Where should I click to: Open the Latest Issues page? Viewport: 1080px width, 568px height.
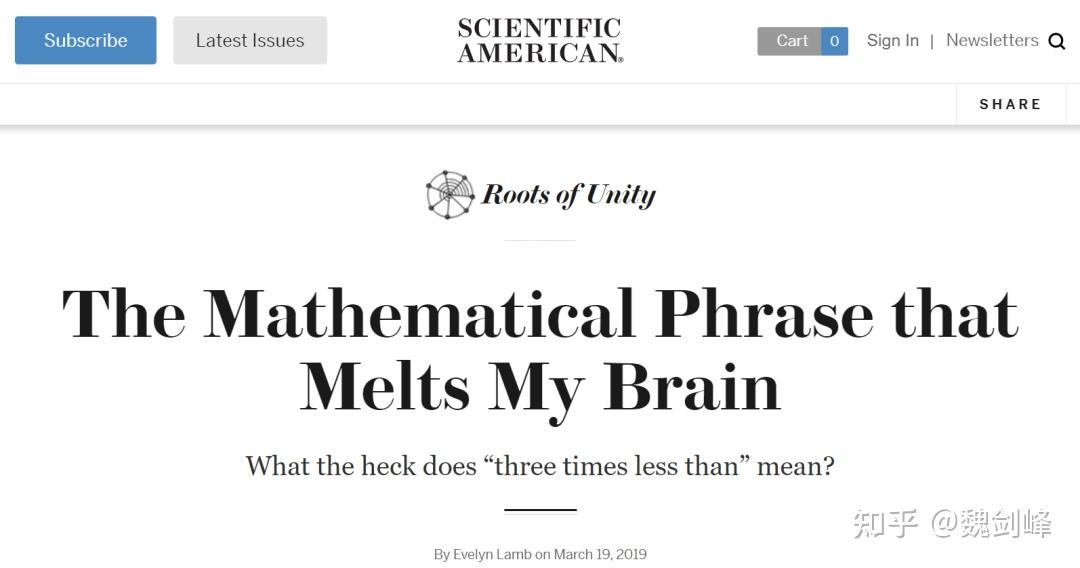250,41
